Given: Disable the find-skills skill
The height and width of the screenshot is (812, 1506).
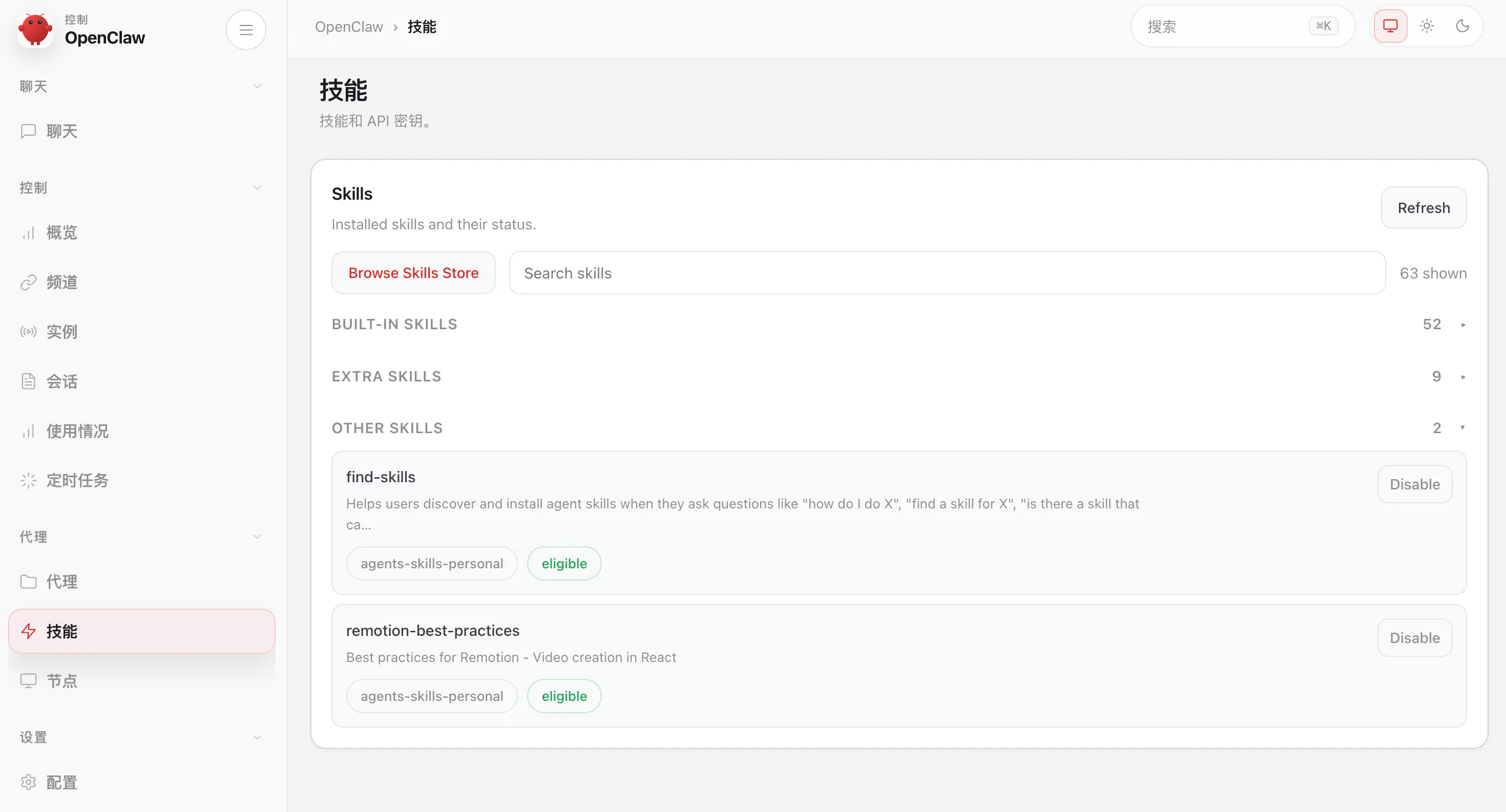Looking at the screenshot, I should [1414, 484].
